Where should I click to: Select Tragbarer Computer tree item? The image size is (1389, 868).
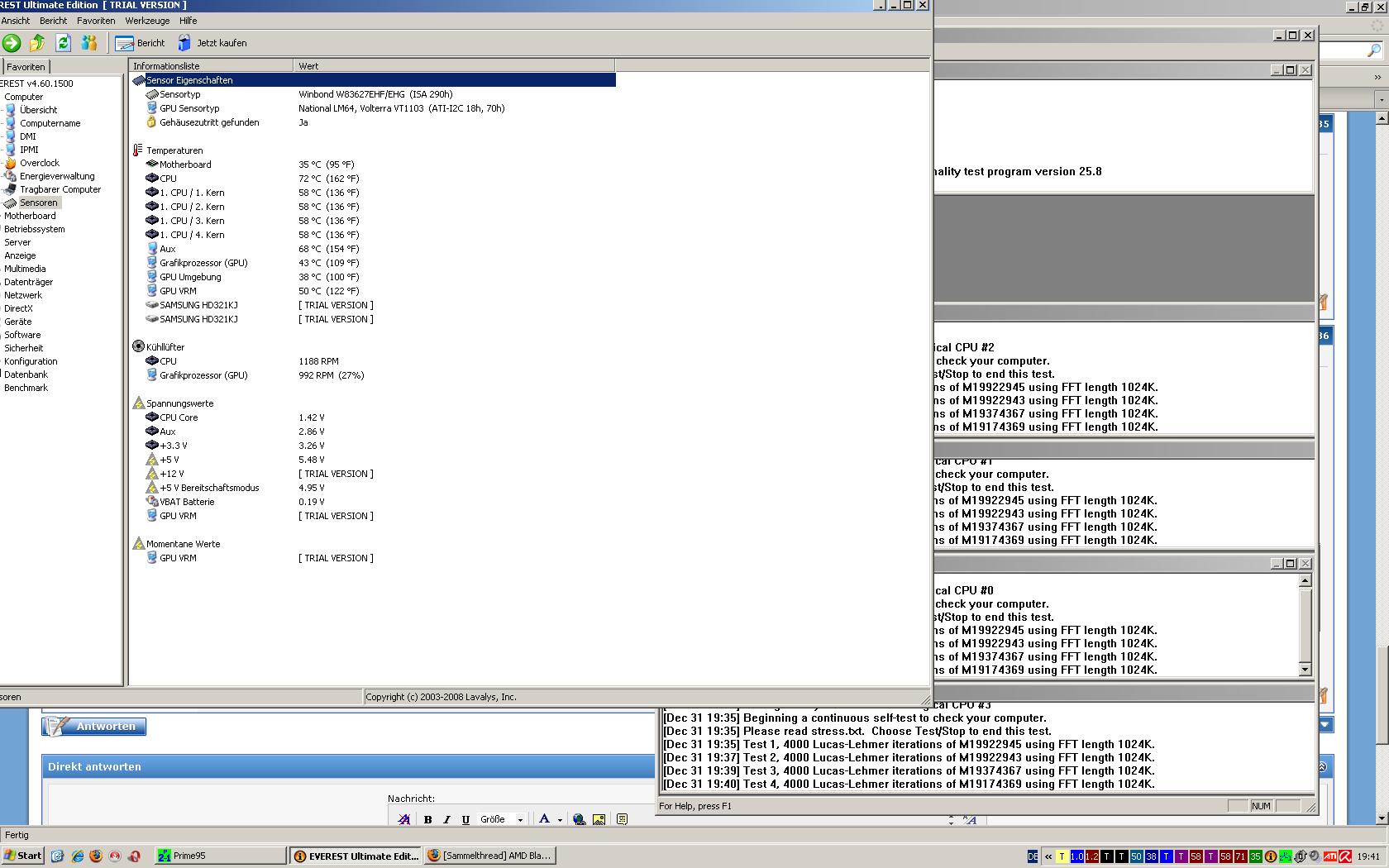[60, 189]
